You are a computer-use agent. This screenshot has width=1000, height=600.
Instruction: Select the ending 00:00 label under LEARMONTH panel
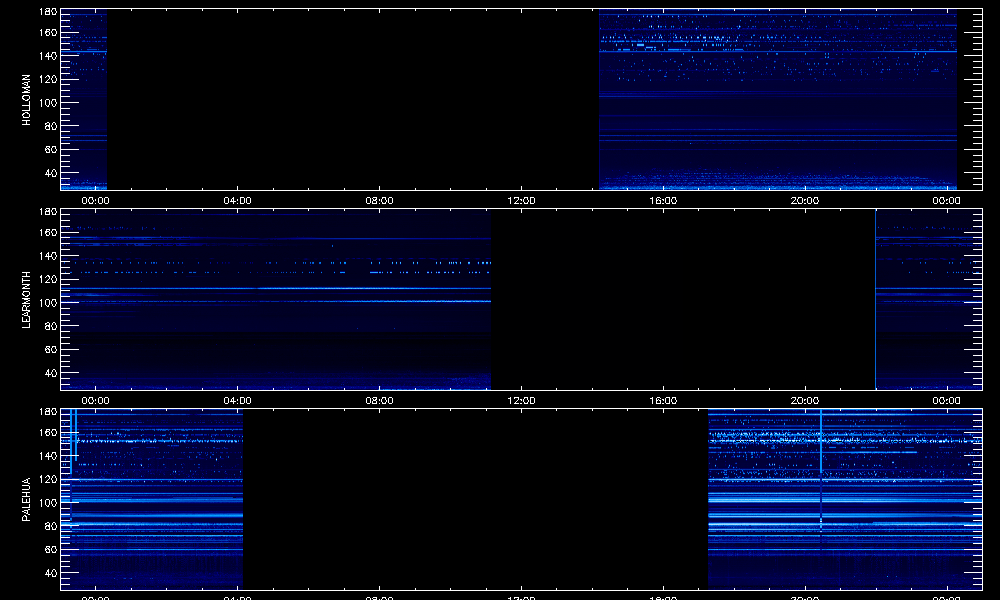coord(946,401)
